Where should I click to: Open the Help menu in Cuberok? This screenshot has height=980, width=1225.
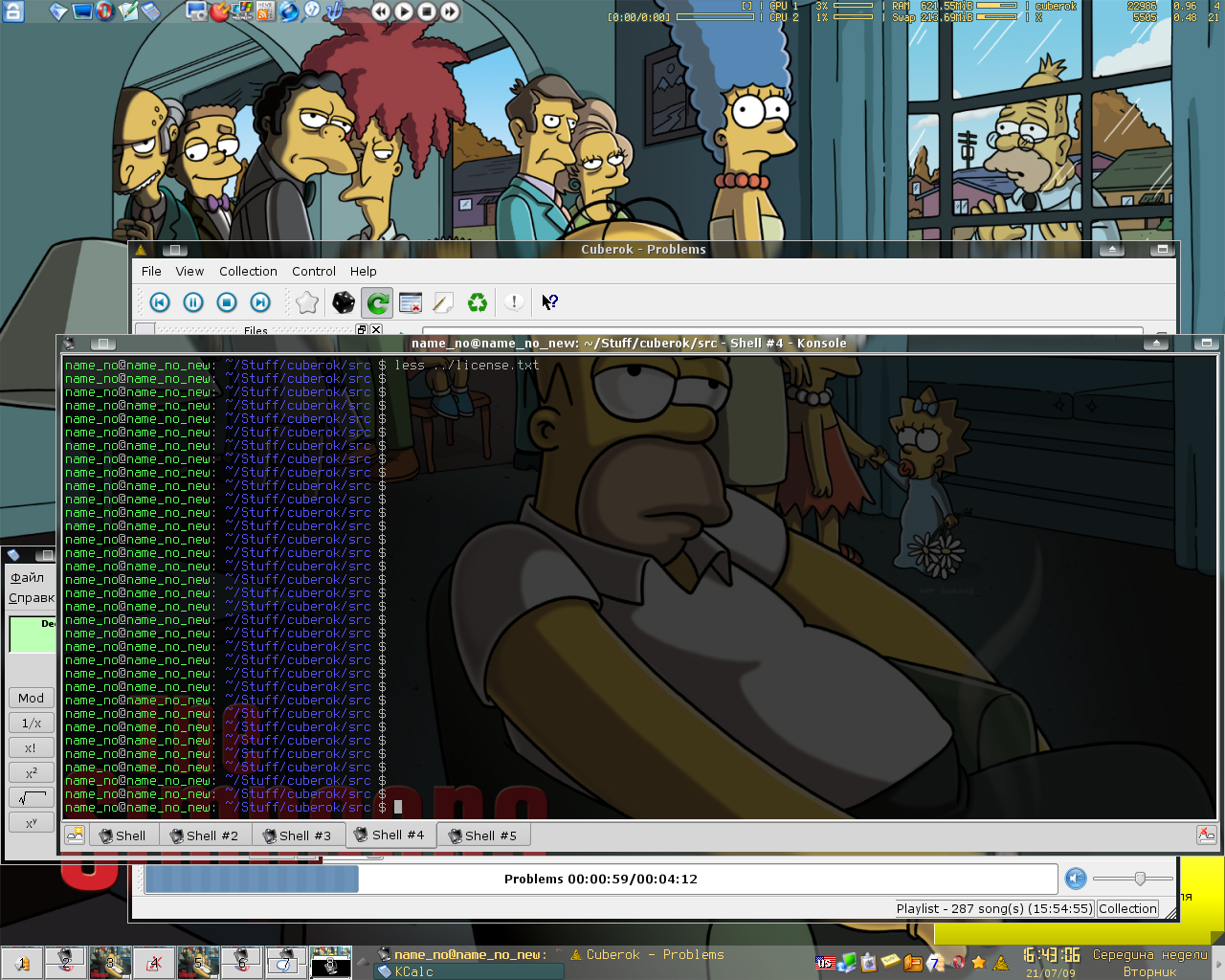tap(364, 271)
